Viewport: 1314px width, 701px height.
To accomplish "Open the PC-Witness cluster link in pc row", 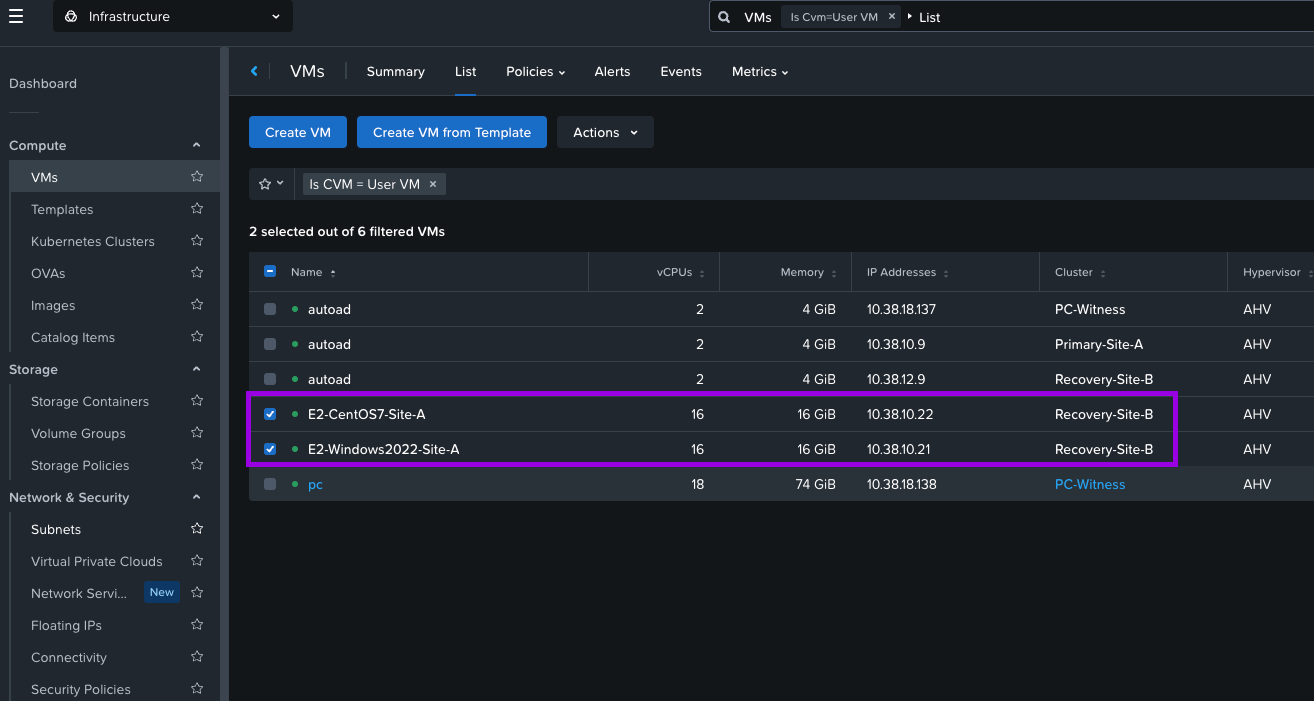I will pyautogui.click(x=1090, y=484).
